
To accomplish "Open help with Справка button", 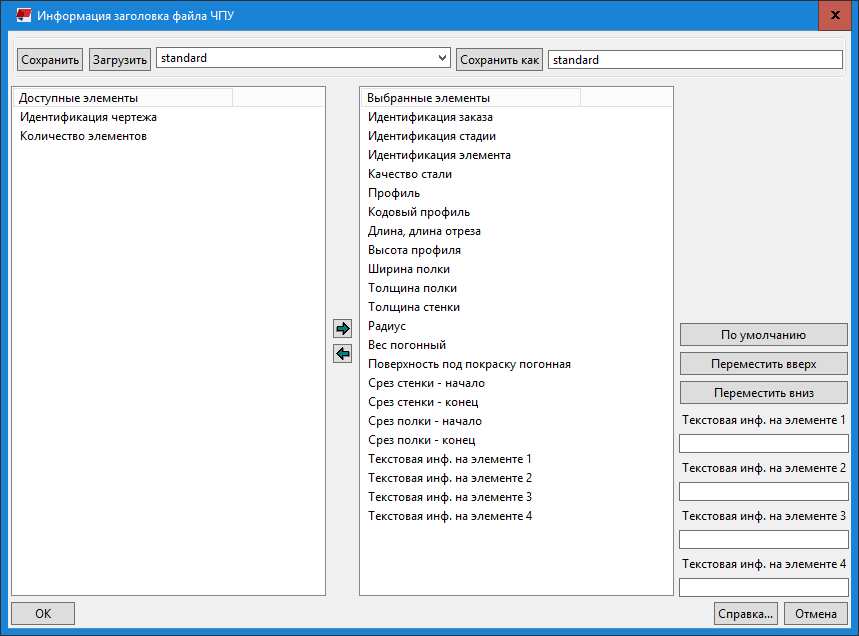I will click(x=746, y=614).
